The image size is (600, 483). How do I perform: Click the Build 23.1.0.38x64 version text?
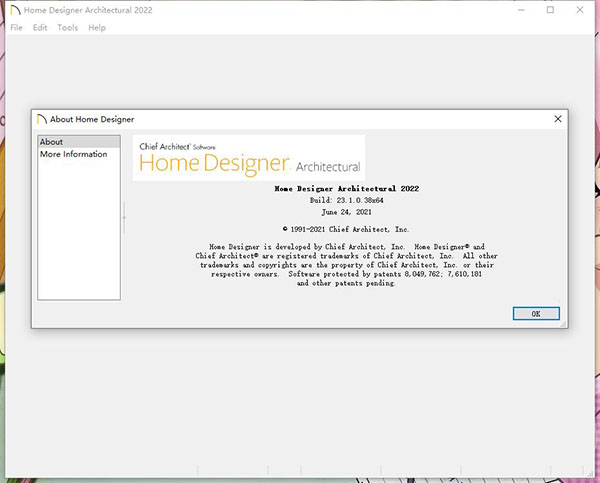pos(344,200)
